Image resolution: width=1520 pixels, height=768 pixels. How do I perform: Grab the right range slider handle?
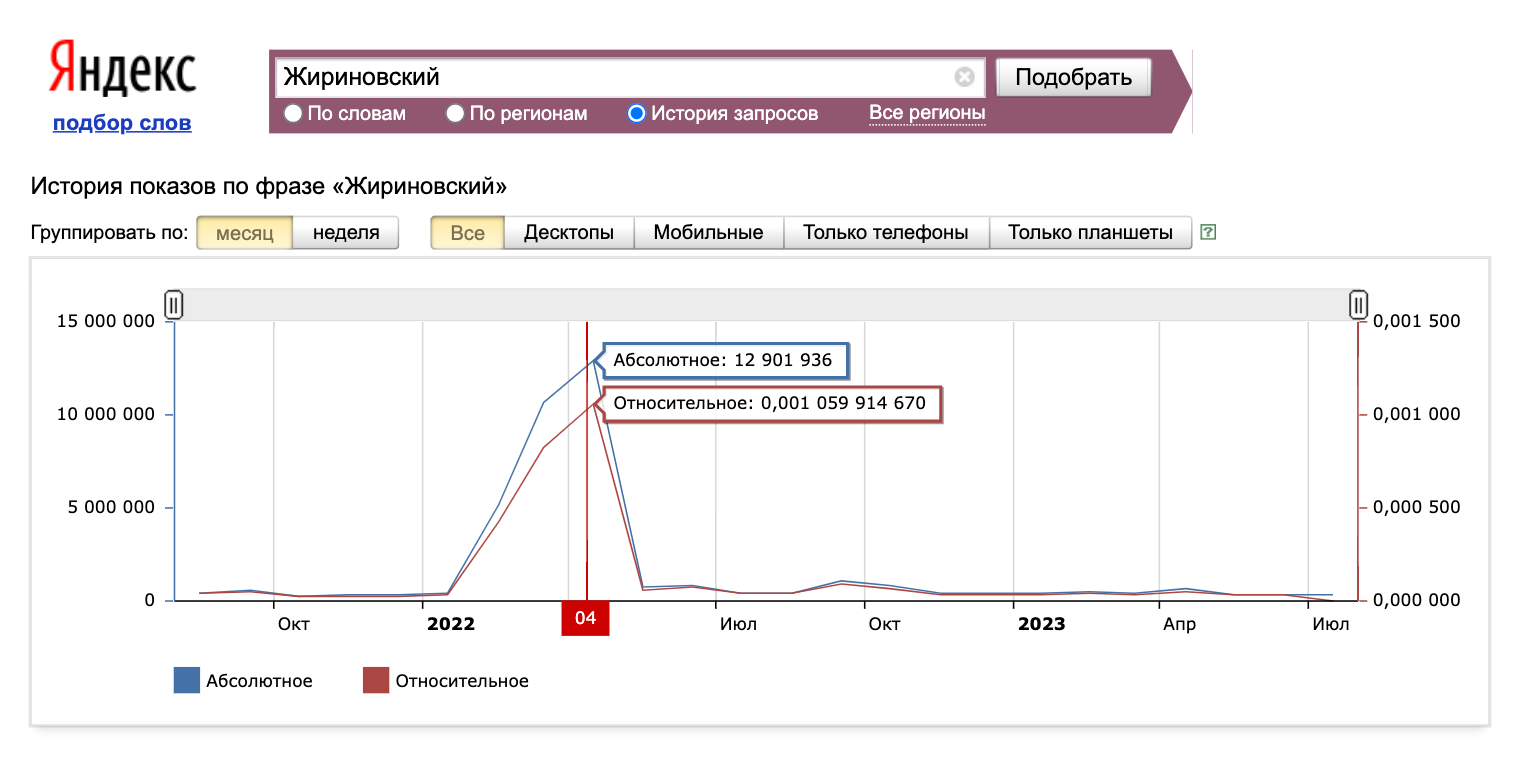tap(1358, 303)
